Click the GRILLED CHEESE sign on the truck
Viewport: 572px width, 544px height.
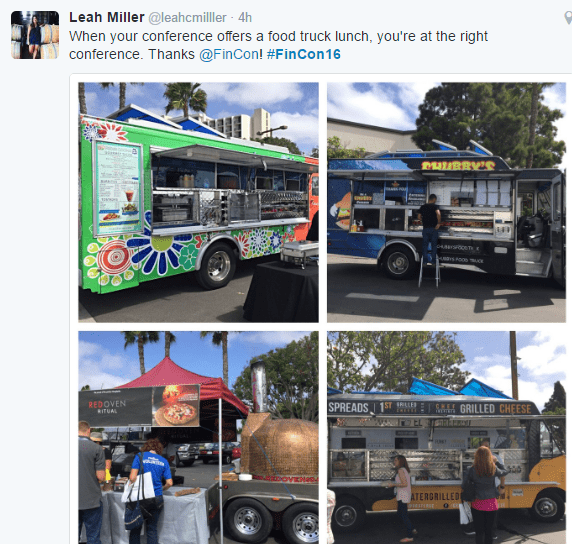click(x=495, y=409)
